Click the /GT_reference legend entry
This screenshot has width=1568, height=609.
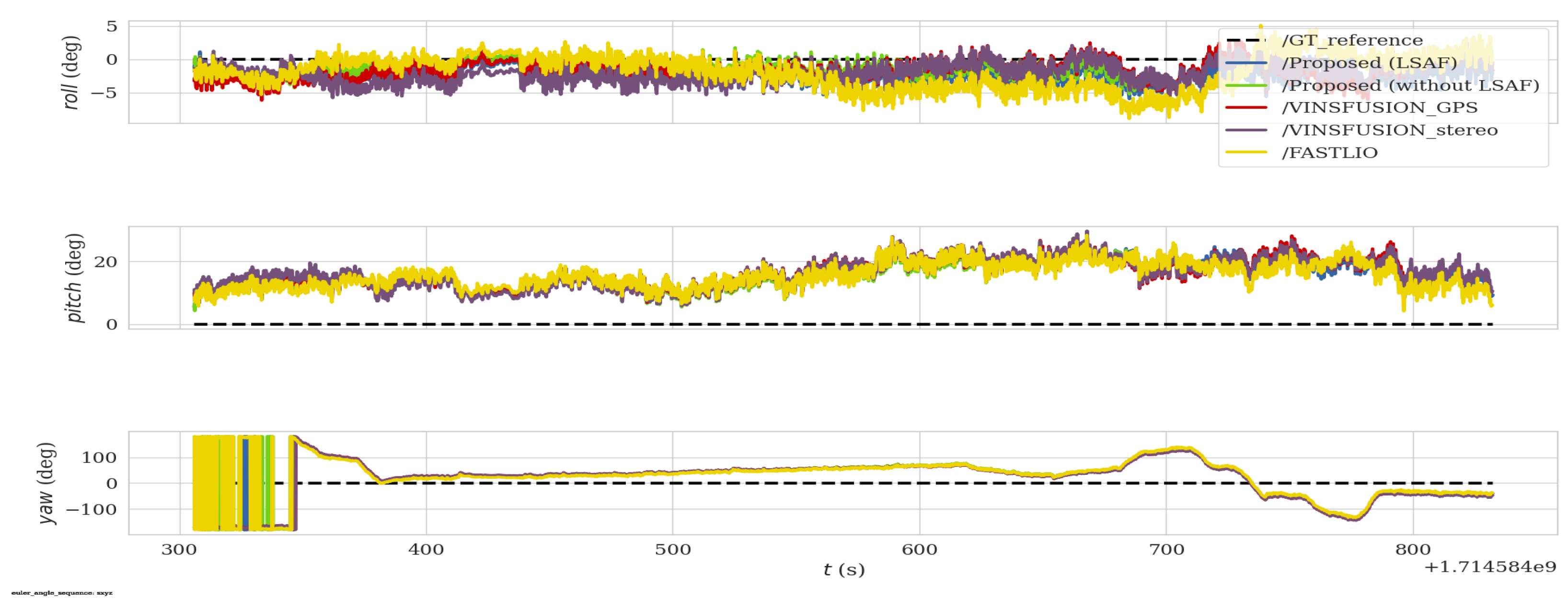(1352, 41)
